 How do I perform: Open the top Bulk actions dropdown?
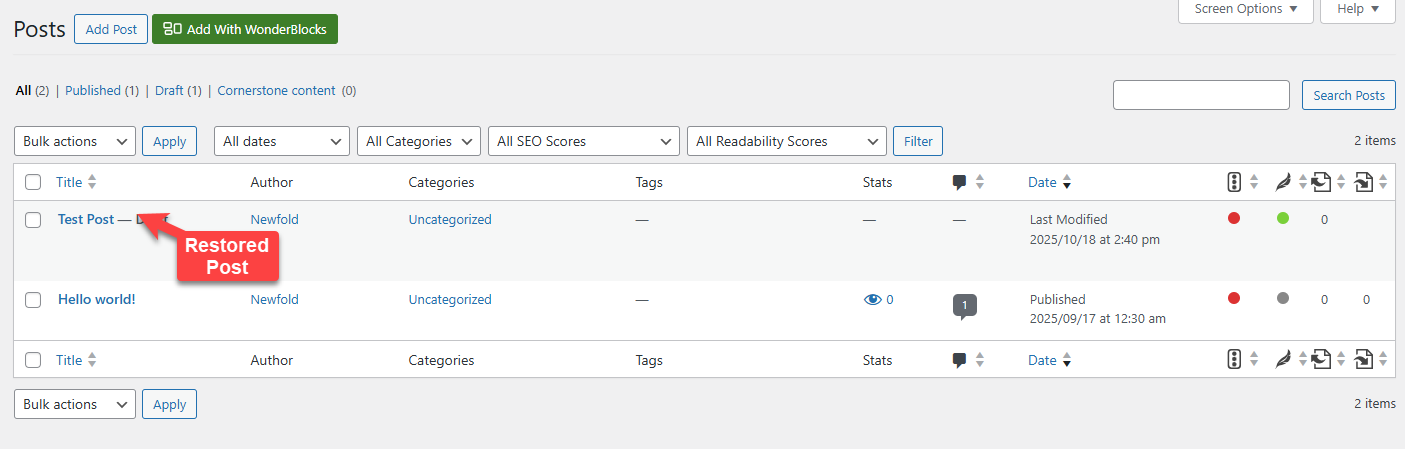click(x=75, y=141)
